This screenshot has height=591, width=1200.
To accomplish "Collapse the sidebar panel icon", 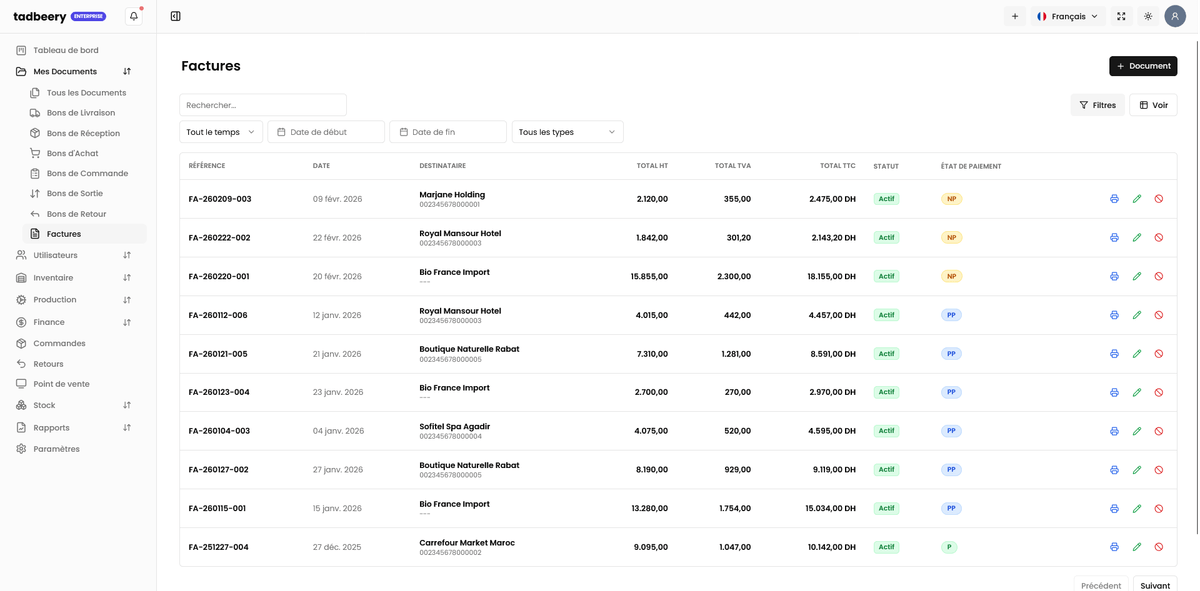I will pos(175,16).
